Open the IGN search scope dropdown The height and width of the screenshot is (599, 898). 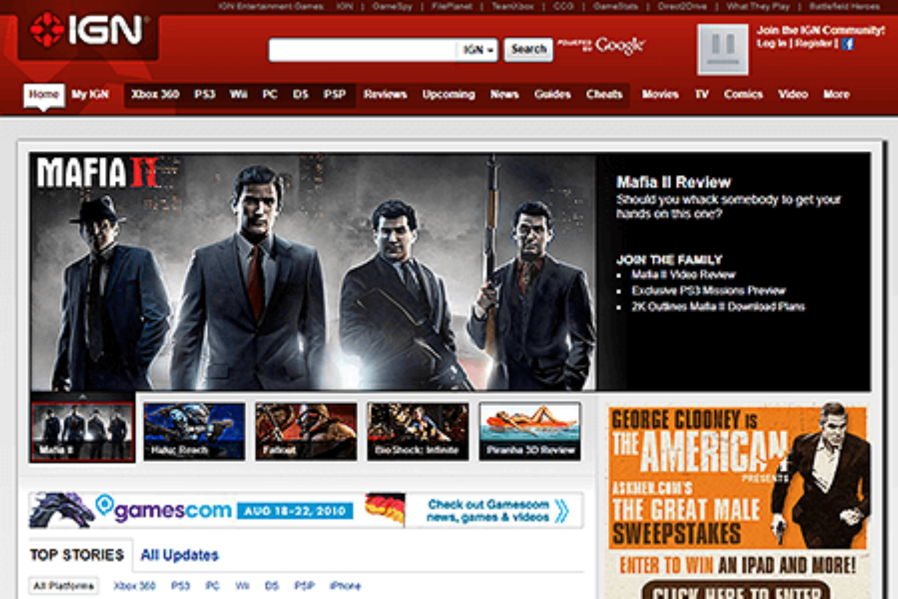click(x=477, y=50)
